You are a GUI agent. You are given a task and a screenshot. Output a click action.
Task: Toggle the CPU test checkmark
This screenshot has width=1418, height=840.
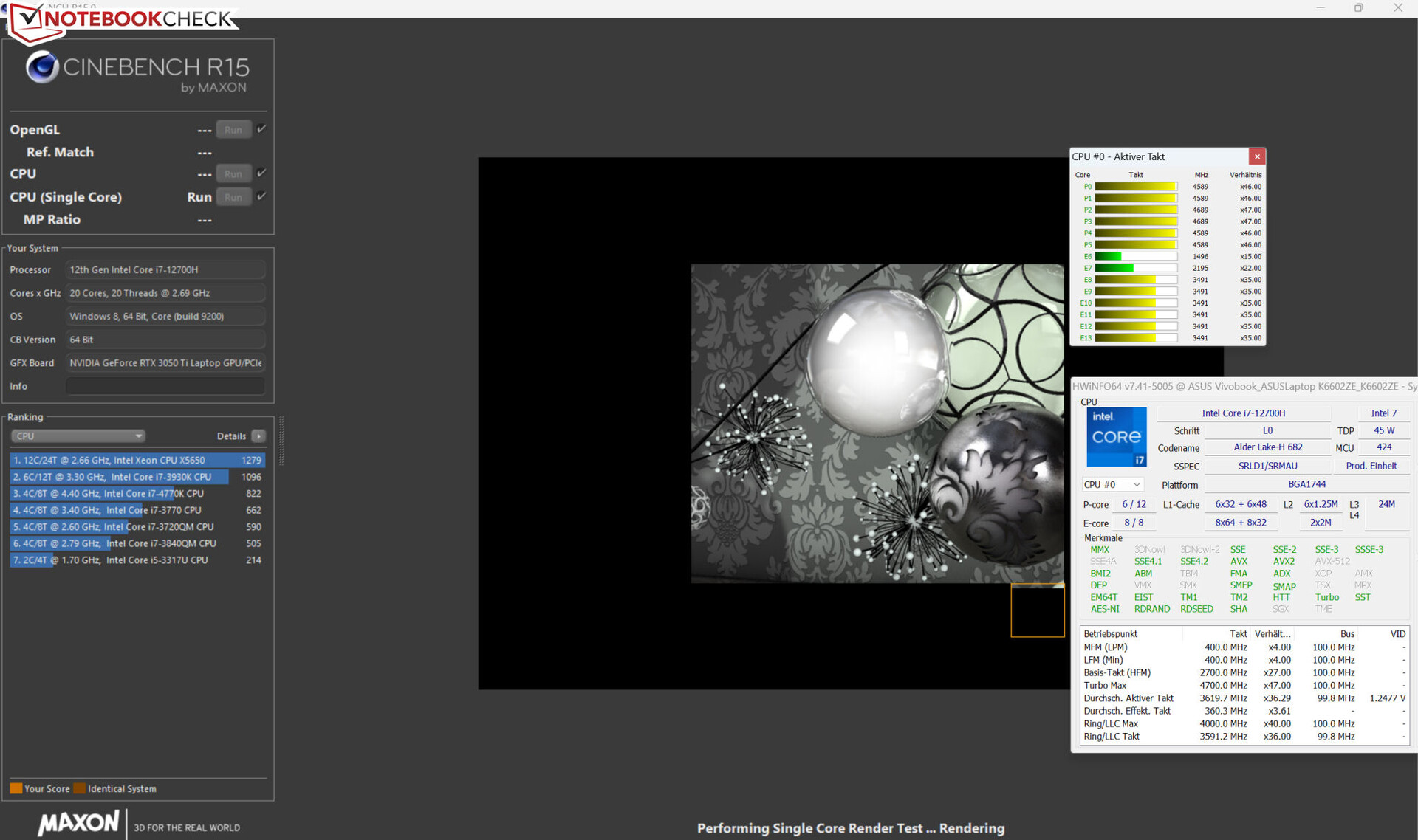coord(261,173)
